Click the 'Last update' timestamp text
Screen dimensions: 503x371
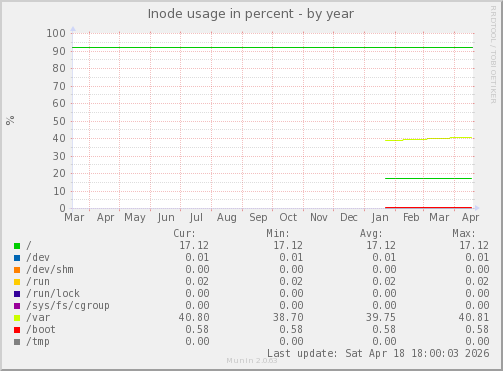point(378,353)
